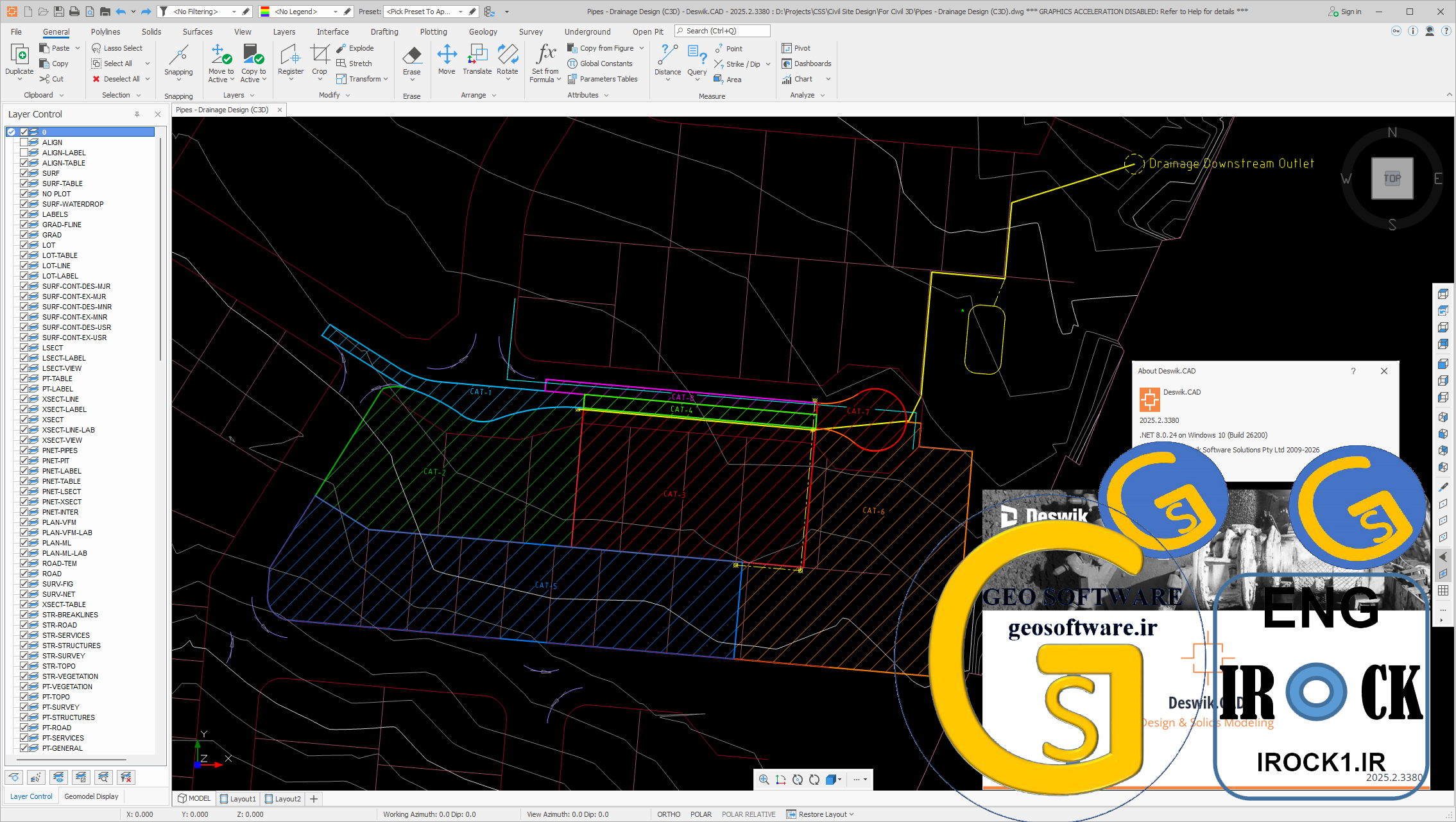Close the About Deswik.CAD dialog
Screen dimensions: 1456x822
click(1384, 371)
